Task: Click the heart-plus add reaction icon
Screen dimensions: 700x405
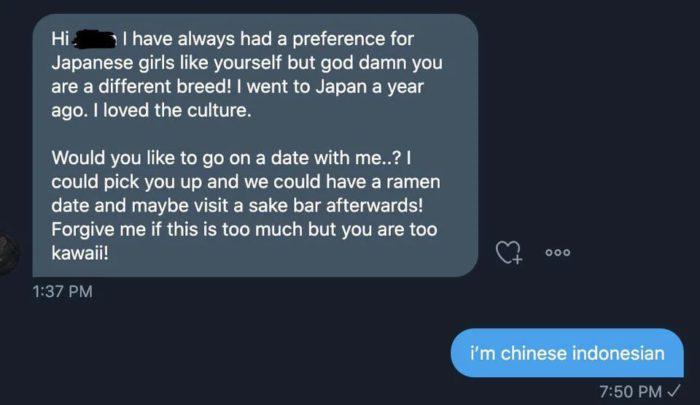Action: [x=510, y=253]
